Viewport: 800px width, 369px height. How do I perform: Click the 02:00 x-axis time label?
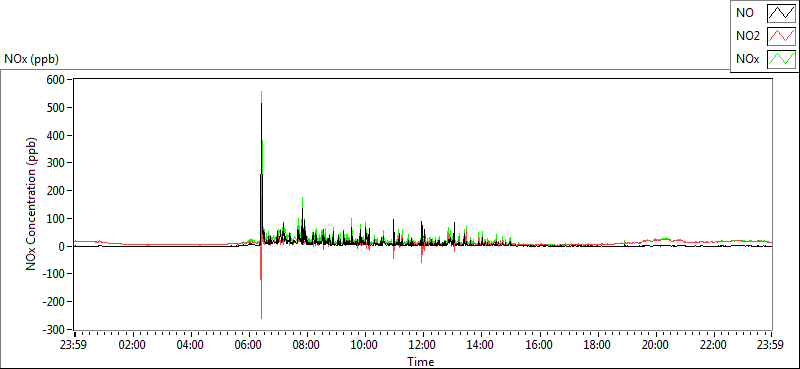(133, 344)
